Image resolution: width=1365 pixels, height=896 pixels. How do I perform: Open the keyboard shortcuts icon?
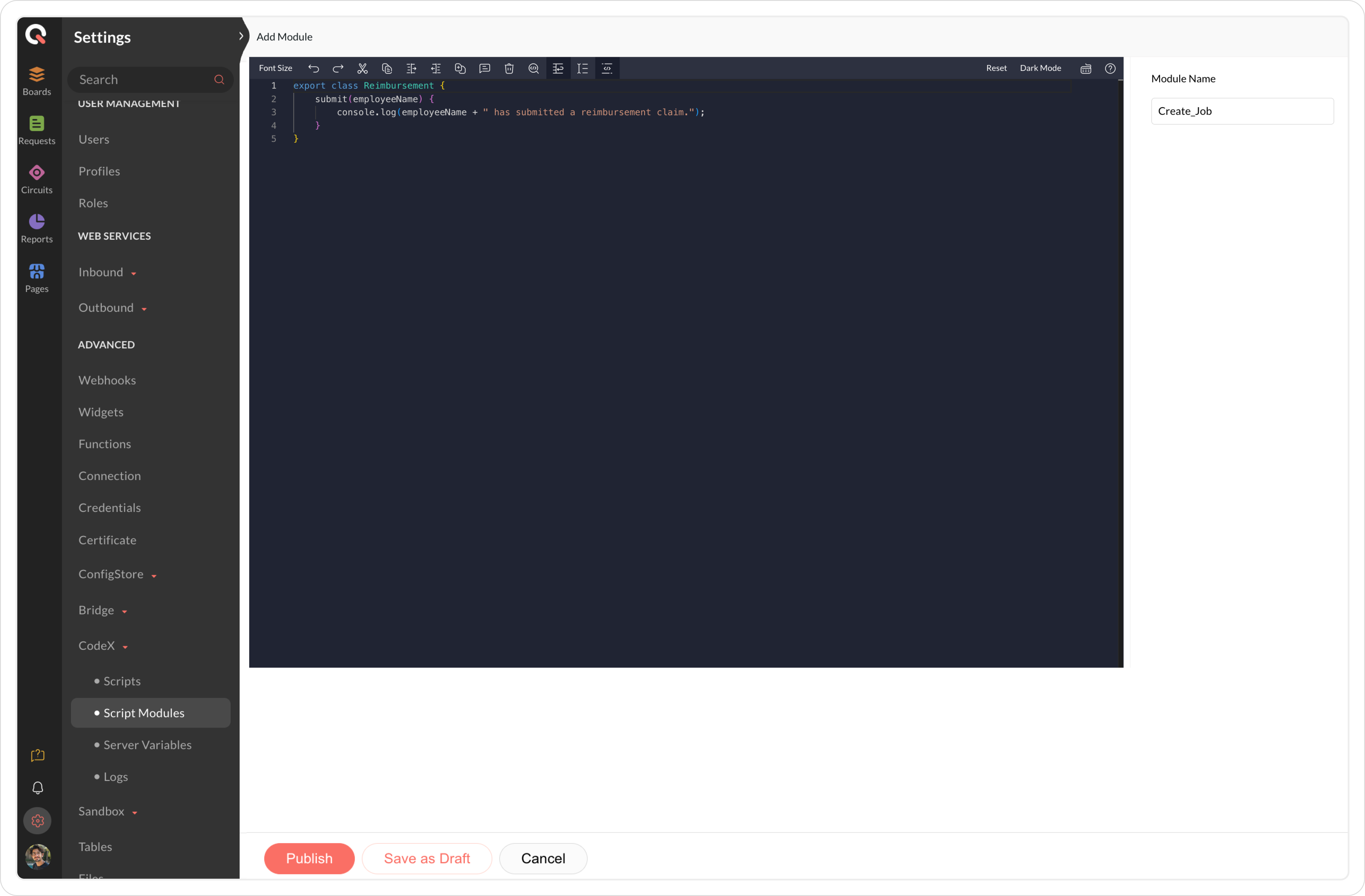(1086, 68)
